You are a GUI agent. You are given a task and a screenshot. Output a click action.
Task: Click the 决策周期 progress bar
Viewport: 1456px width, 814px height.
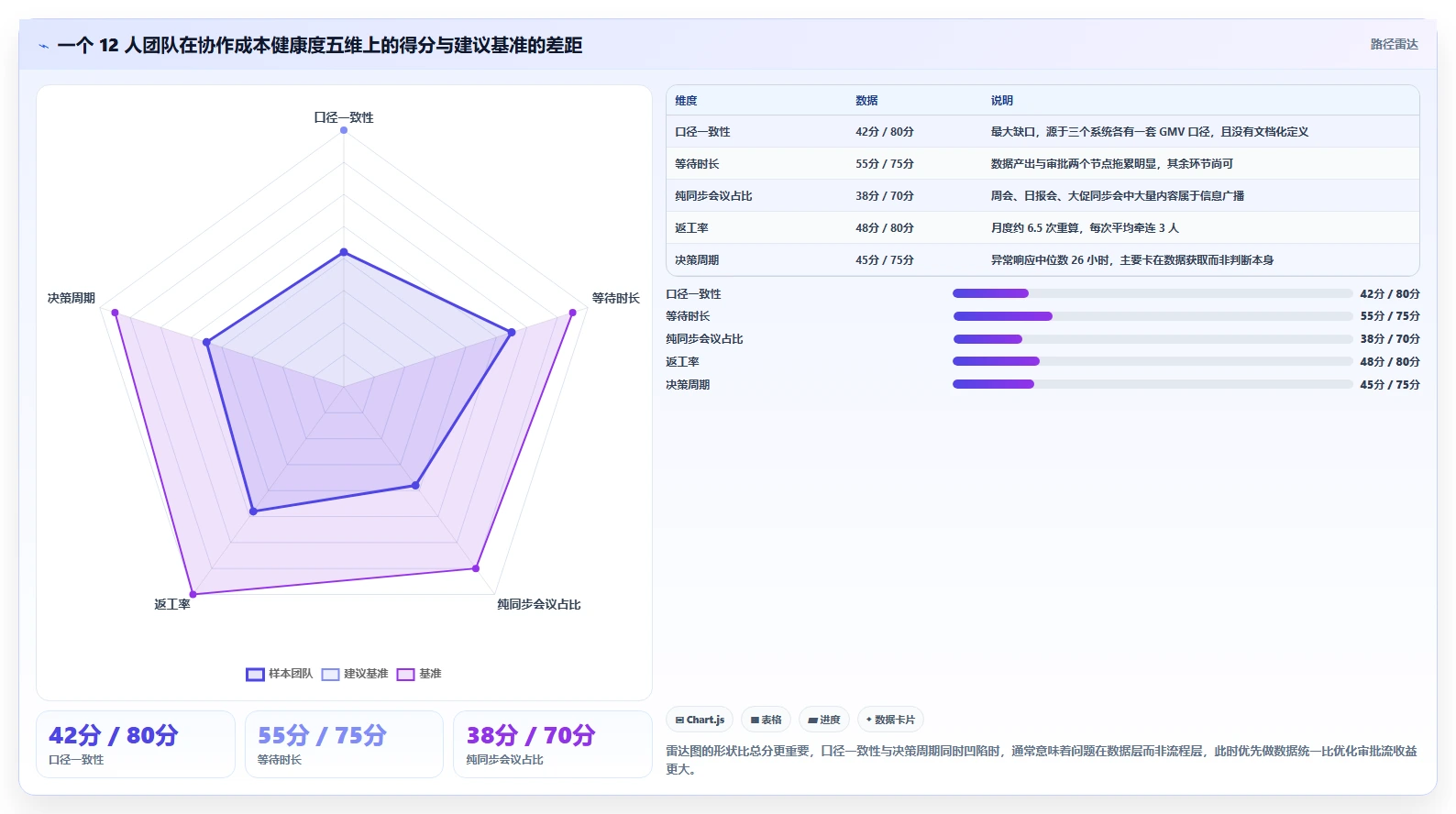point(1153,384)
